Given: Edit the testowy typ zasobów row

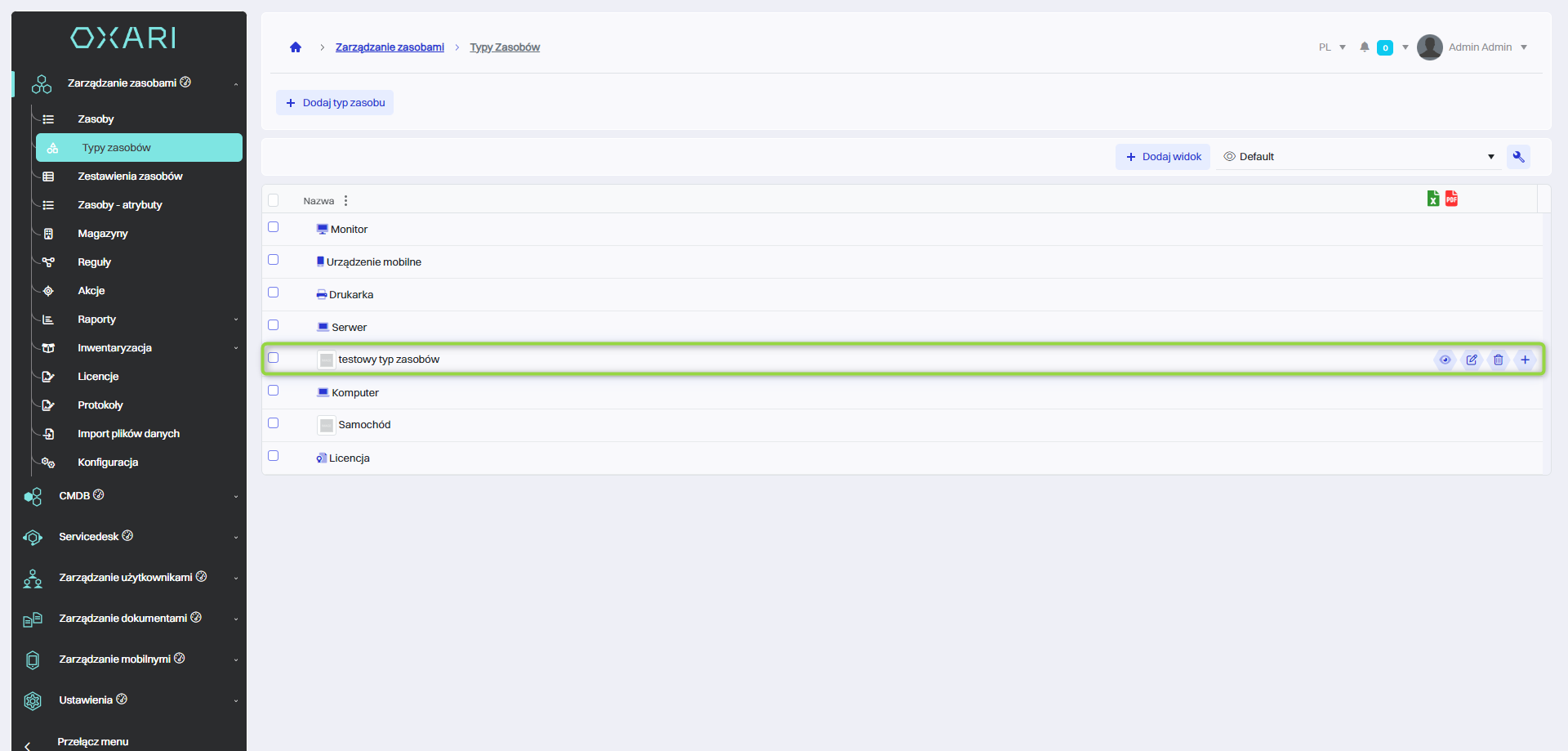Looking at the screenshot, I should 1472,360.
